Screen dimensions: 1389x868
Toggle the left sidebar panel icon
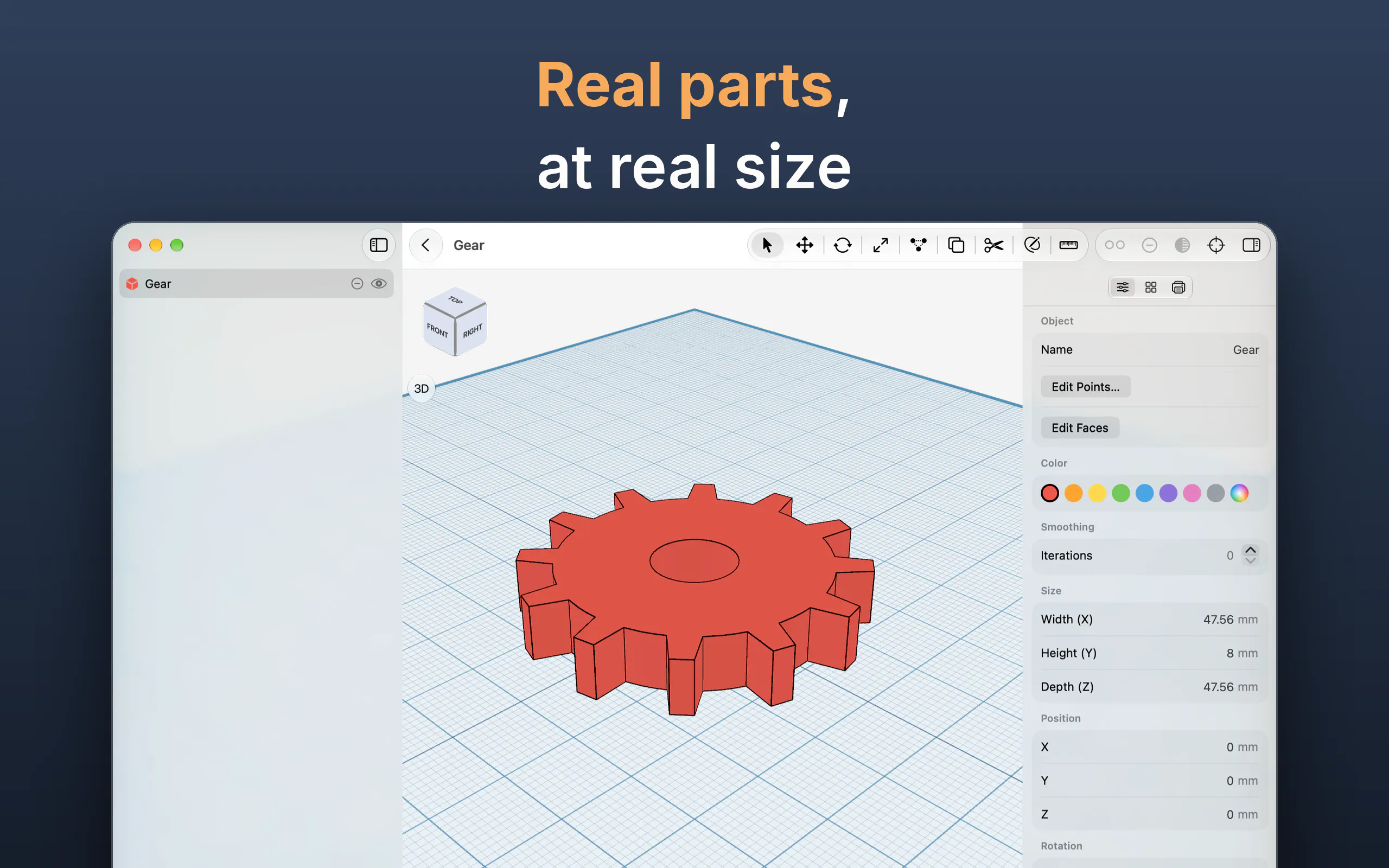click(x=379, y=245)
